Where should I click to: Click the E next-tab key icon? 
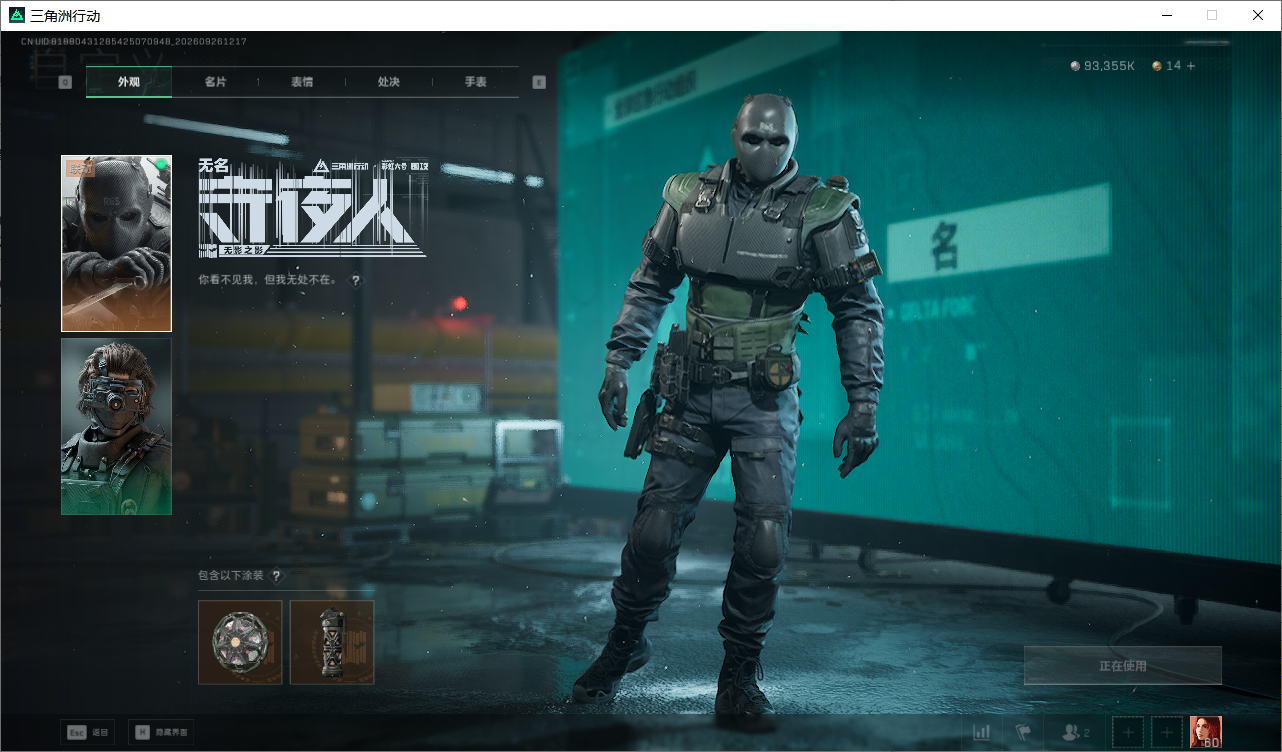coord(539,82)
